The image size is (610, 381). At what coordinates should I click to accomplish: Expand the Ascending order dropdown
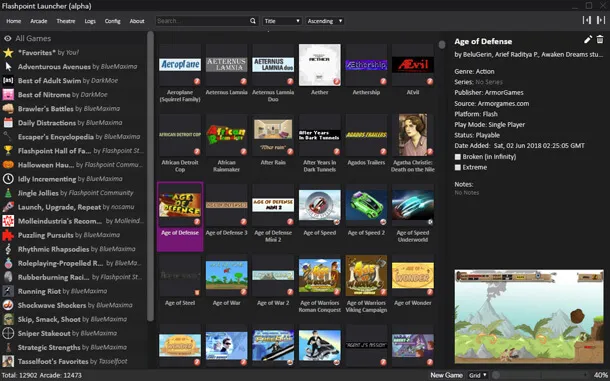pos(325,21)
